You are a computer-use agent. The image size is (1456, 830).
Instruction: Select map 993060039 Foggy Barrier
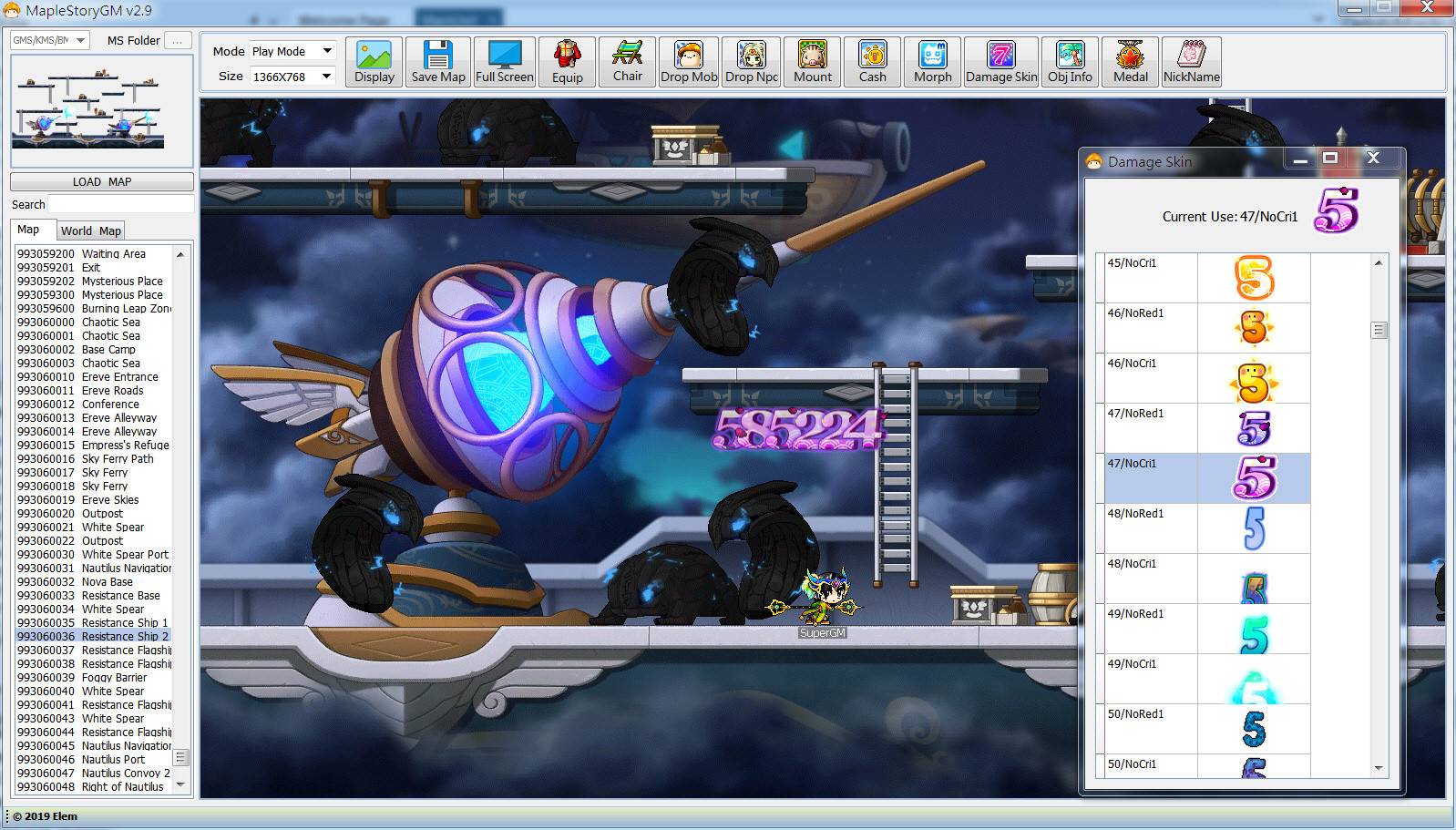point(93,677)
